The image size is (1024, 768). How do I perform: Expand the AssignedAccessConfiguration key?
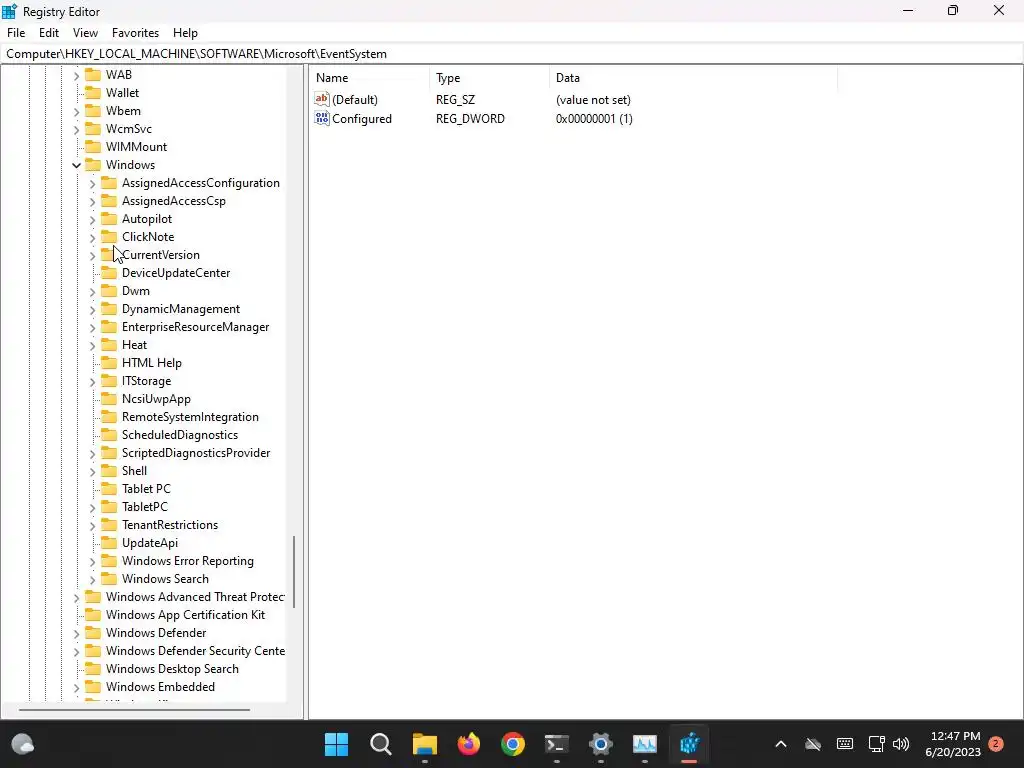(92, 184)
